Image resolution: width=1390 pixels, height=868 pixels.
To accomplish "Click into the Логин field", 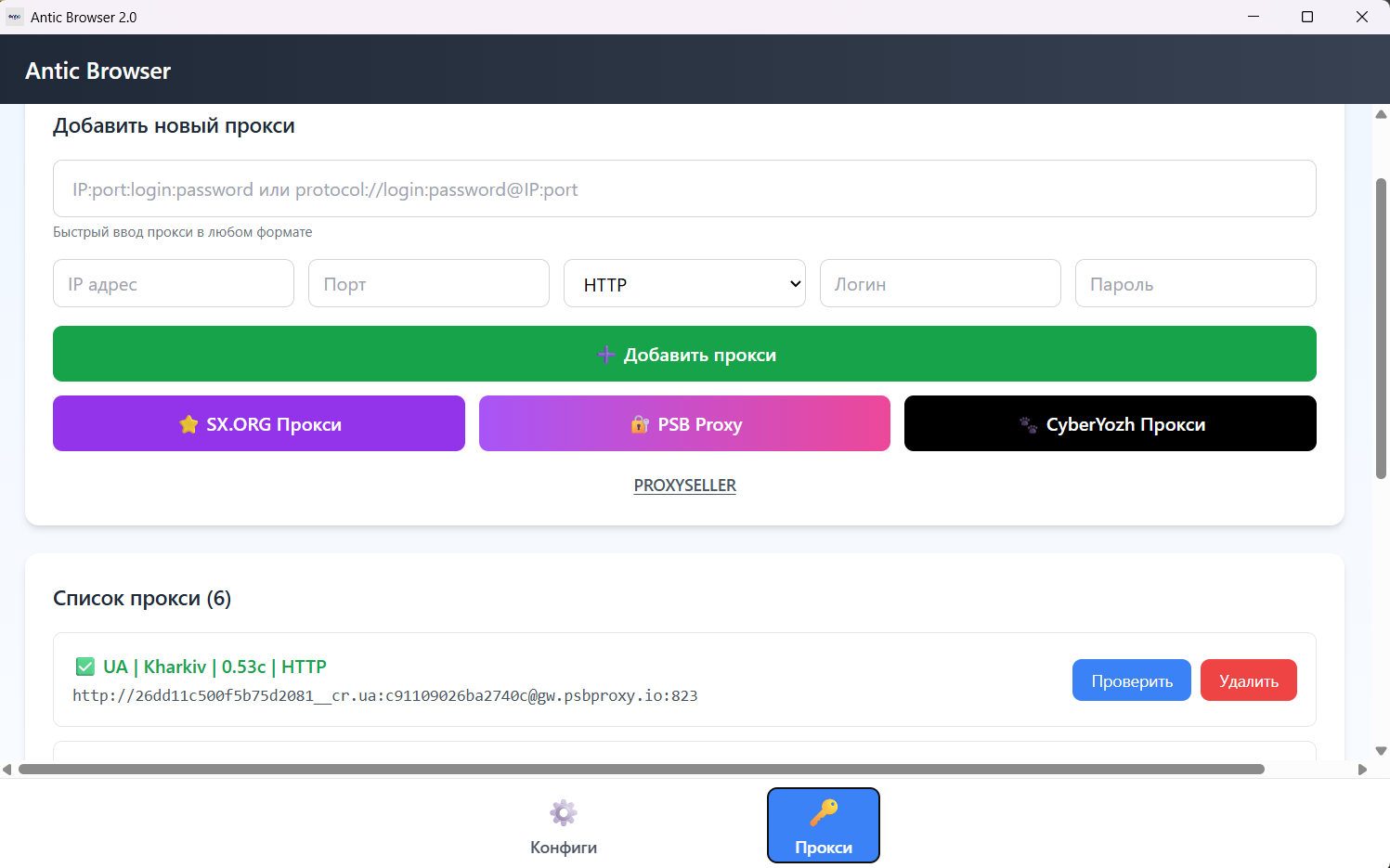I will tap(940, 284).
